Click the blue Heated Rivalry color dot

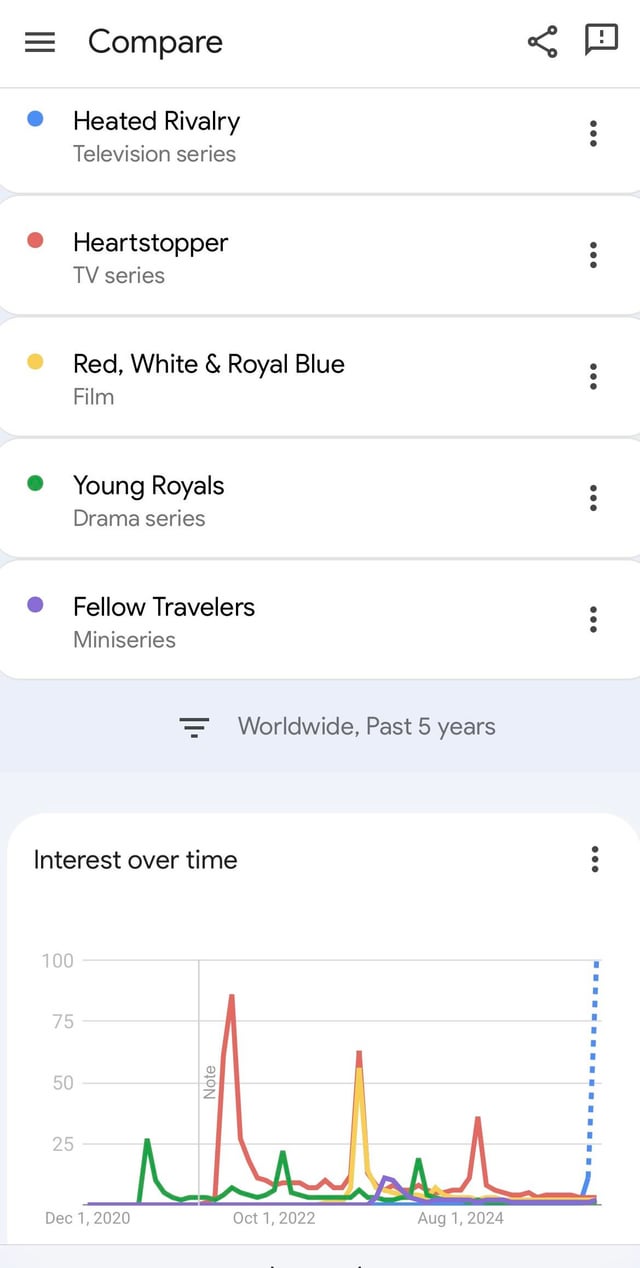point(35,119)
